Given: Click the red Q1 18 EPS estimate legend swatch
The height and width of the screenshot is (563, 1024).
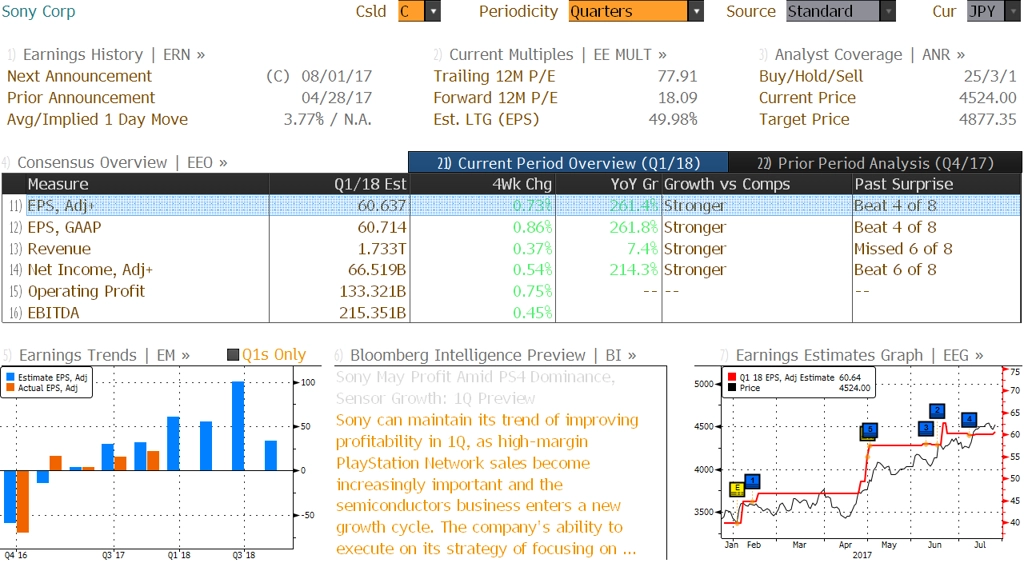Looking at the screenshot, I should coord(731,378).
